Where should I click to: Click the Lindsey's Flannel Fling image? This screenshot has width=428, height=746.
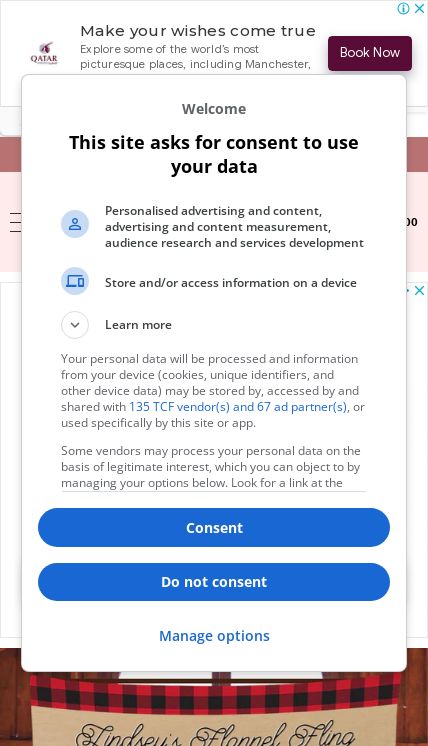click(214, 708)
